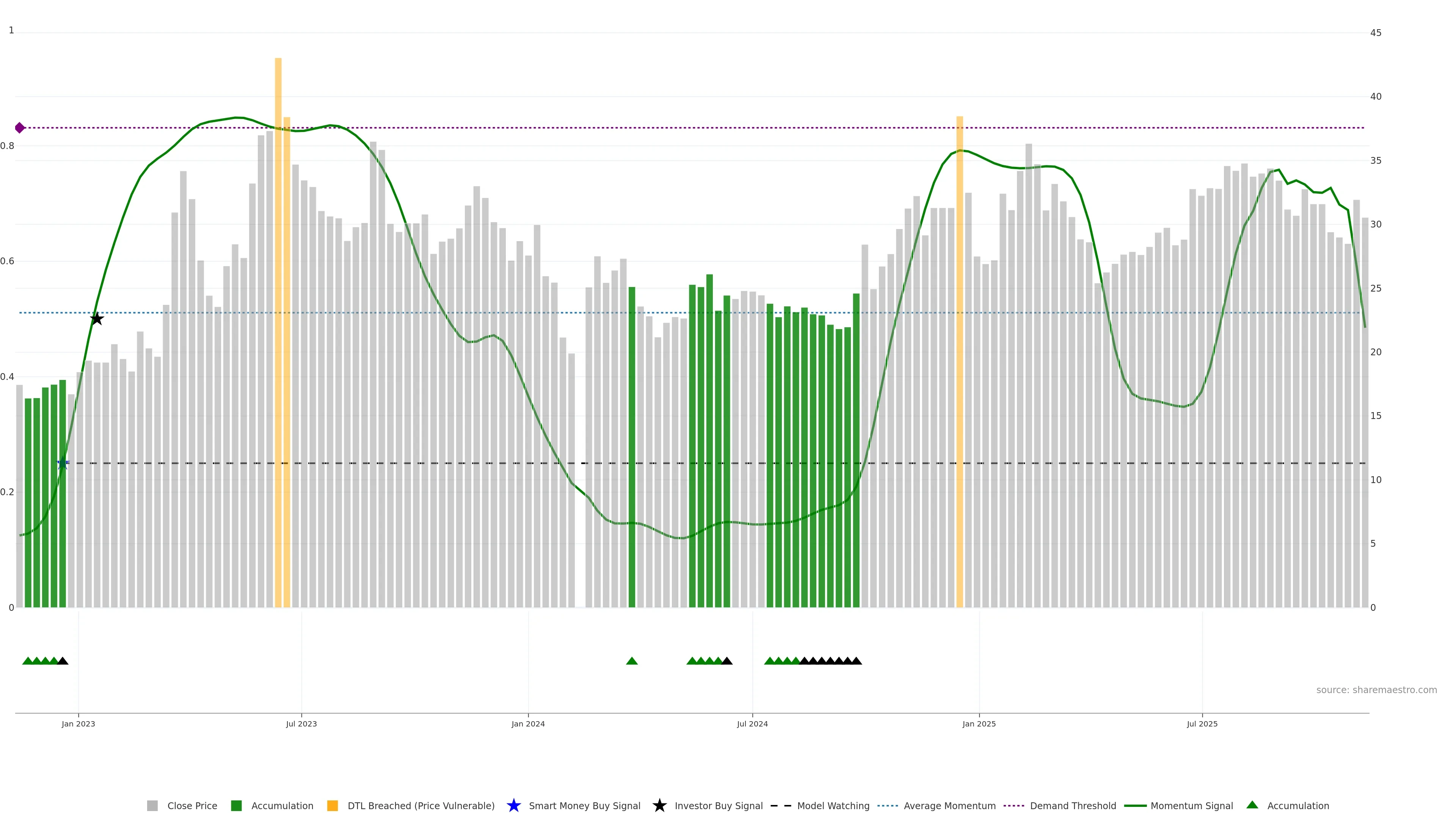Image resolution: width=1456 pixels, height=819 pixels.
Task: Click the Model Watching dashed legend icon
Action: point(781,805)
